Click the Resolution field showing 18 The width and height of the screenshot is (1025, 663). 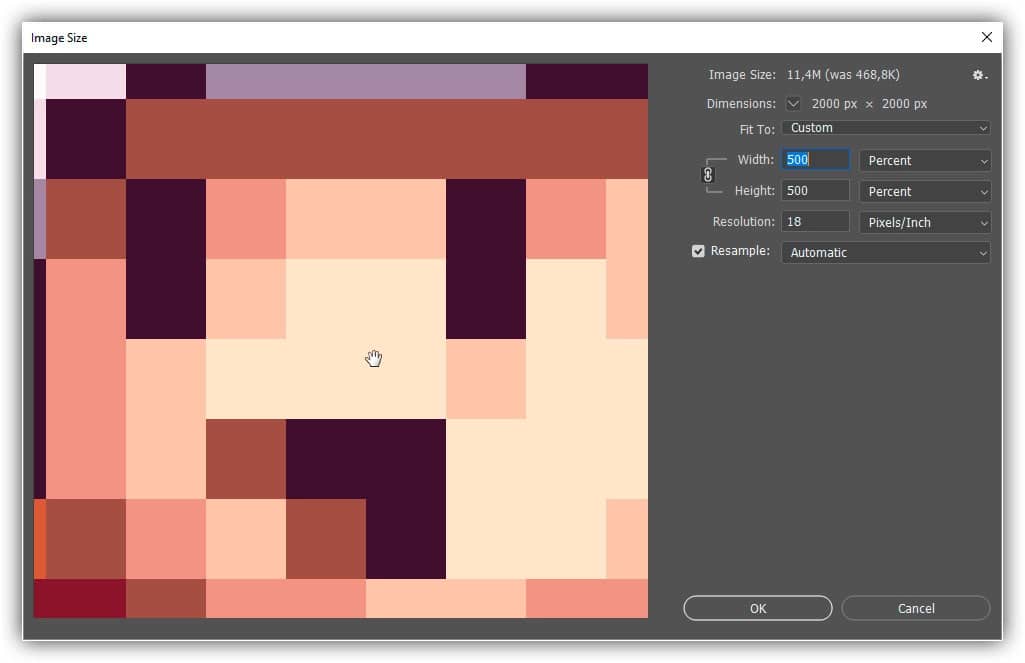click(x=813, y=221)
